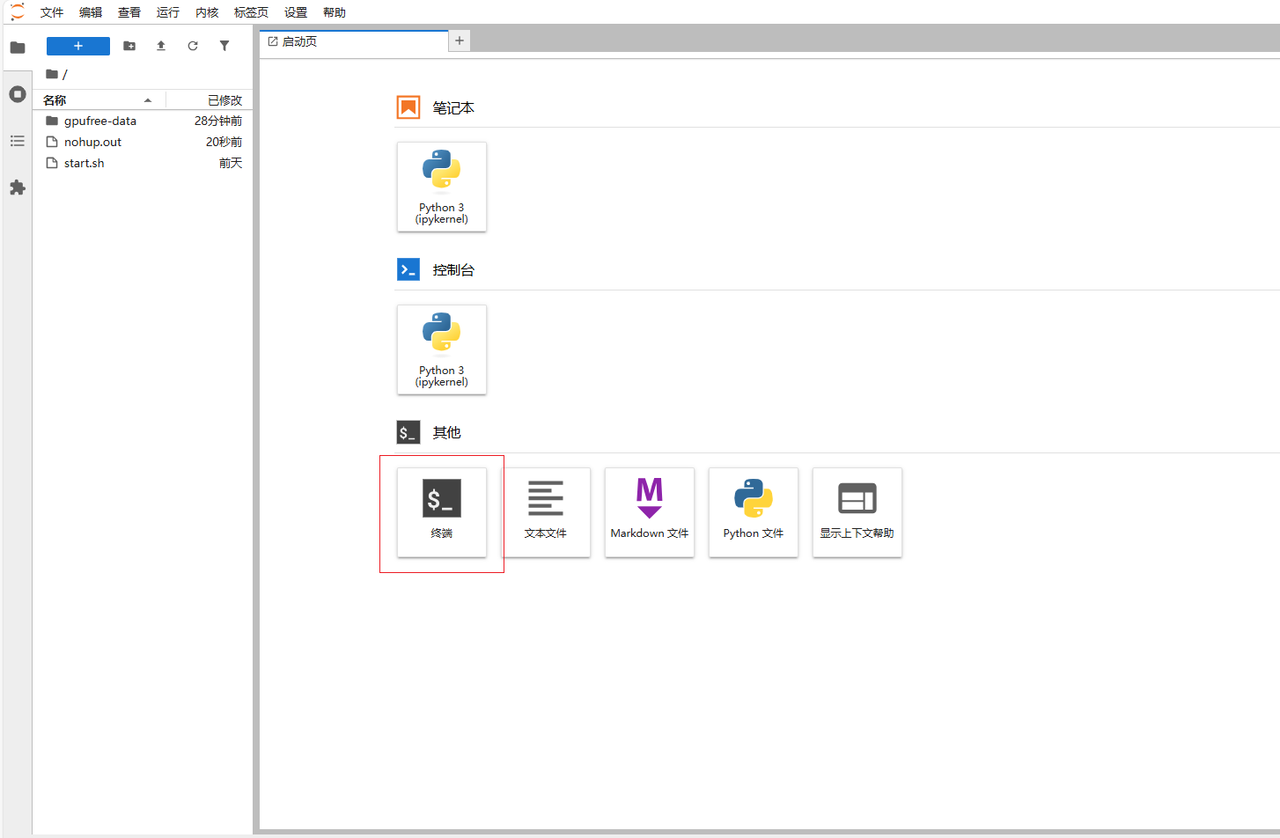Image resolution: width=1280 pixels, height=838 pixels.
Task: Select the start.sh file
Action: [143, 163]
